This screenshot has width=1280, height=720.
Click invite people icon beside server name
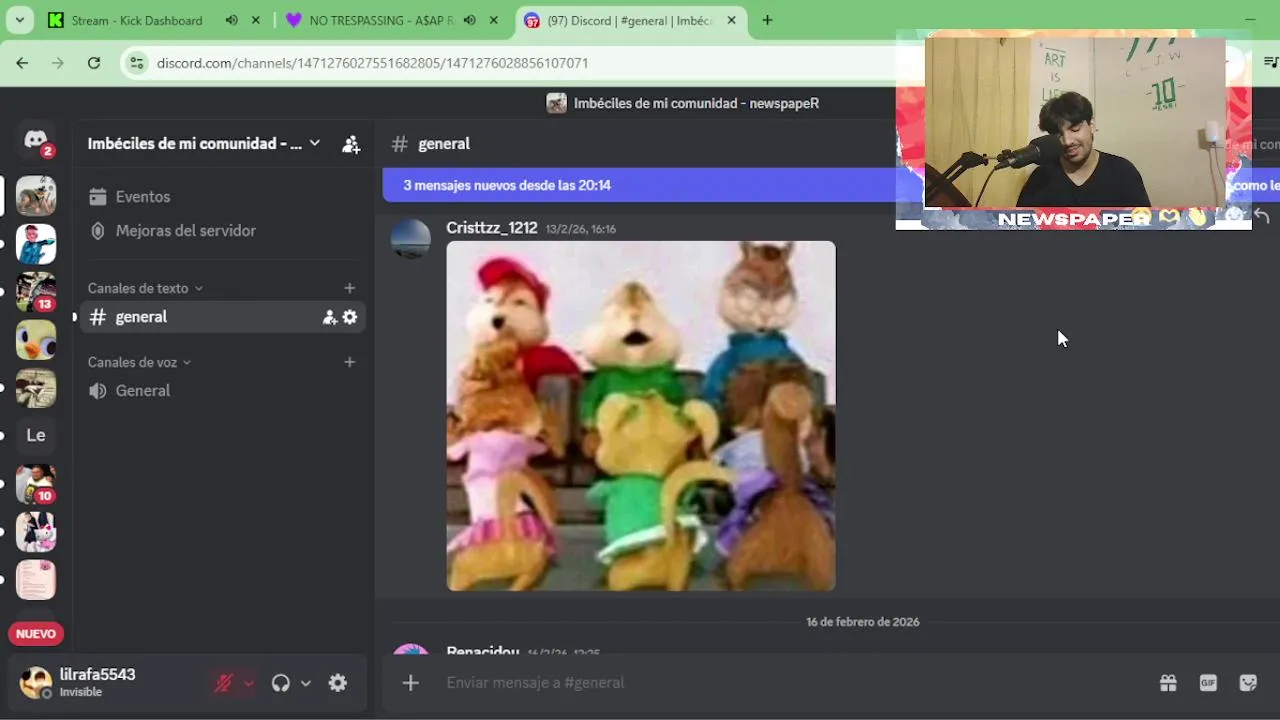click(x=351, y=144)
